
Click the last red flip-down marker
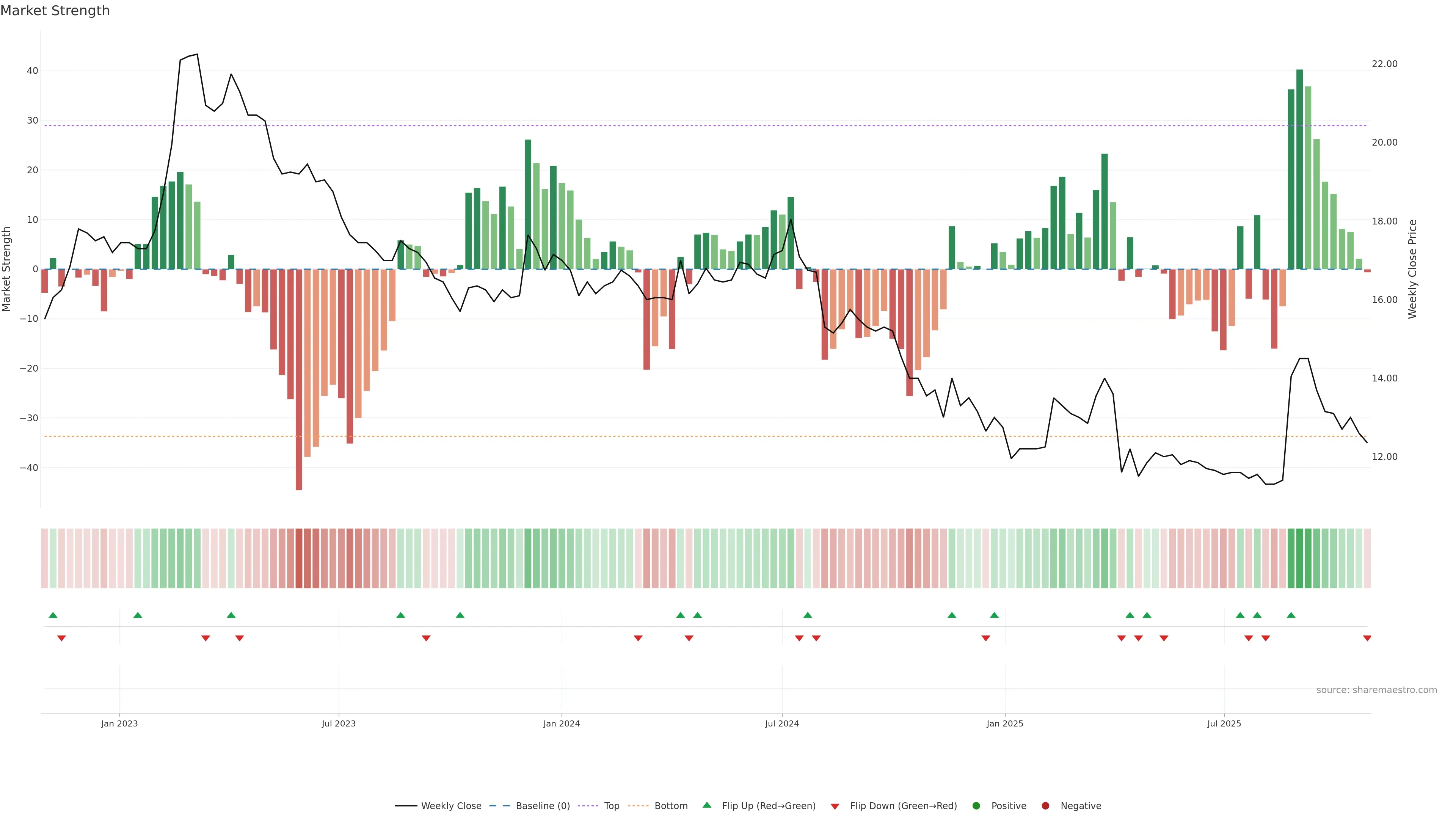point(1367,638)
